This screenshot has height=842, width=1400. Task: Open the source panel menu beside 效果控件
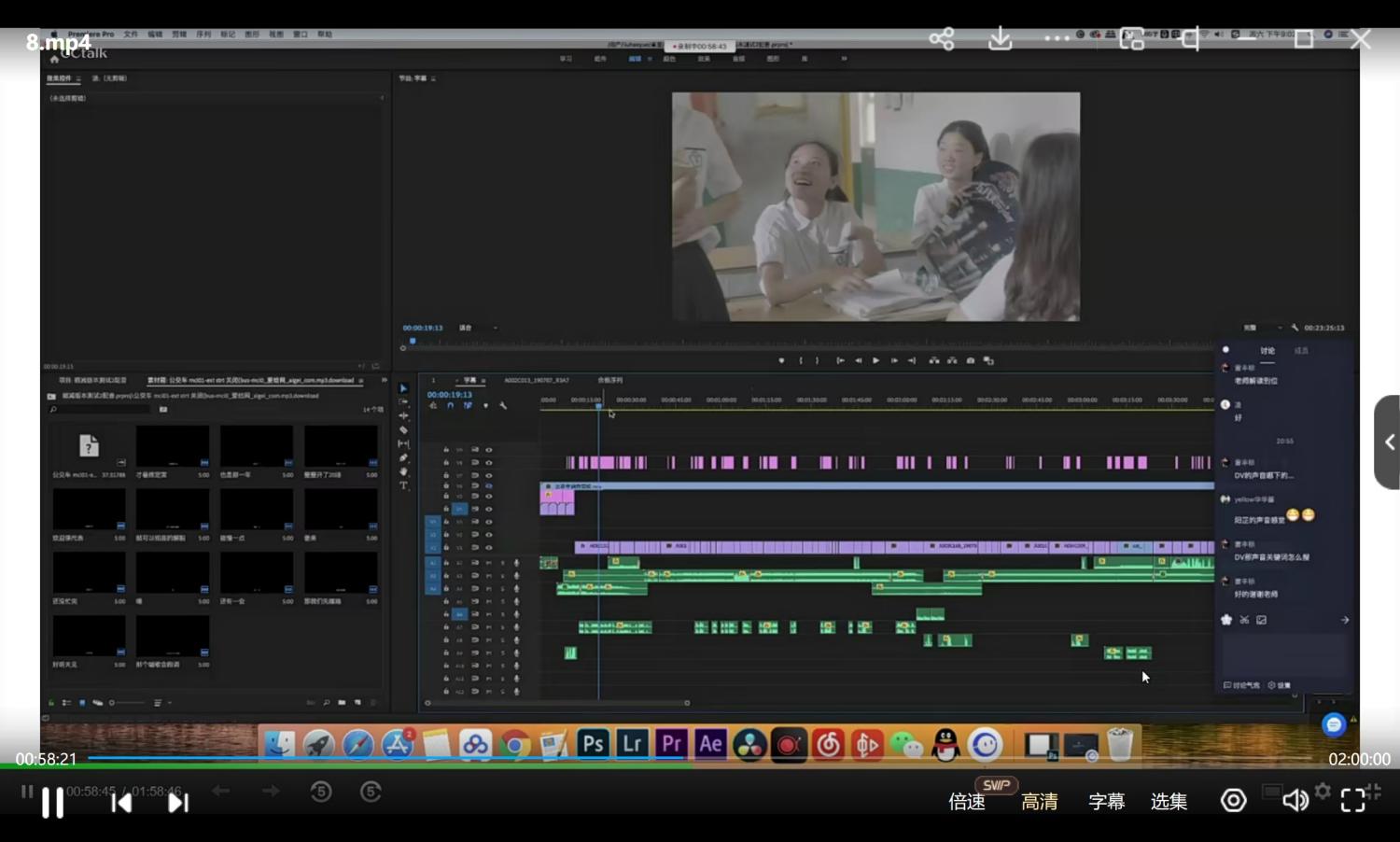click(x=78, y=78)
